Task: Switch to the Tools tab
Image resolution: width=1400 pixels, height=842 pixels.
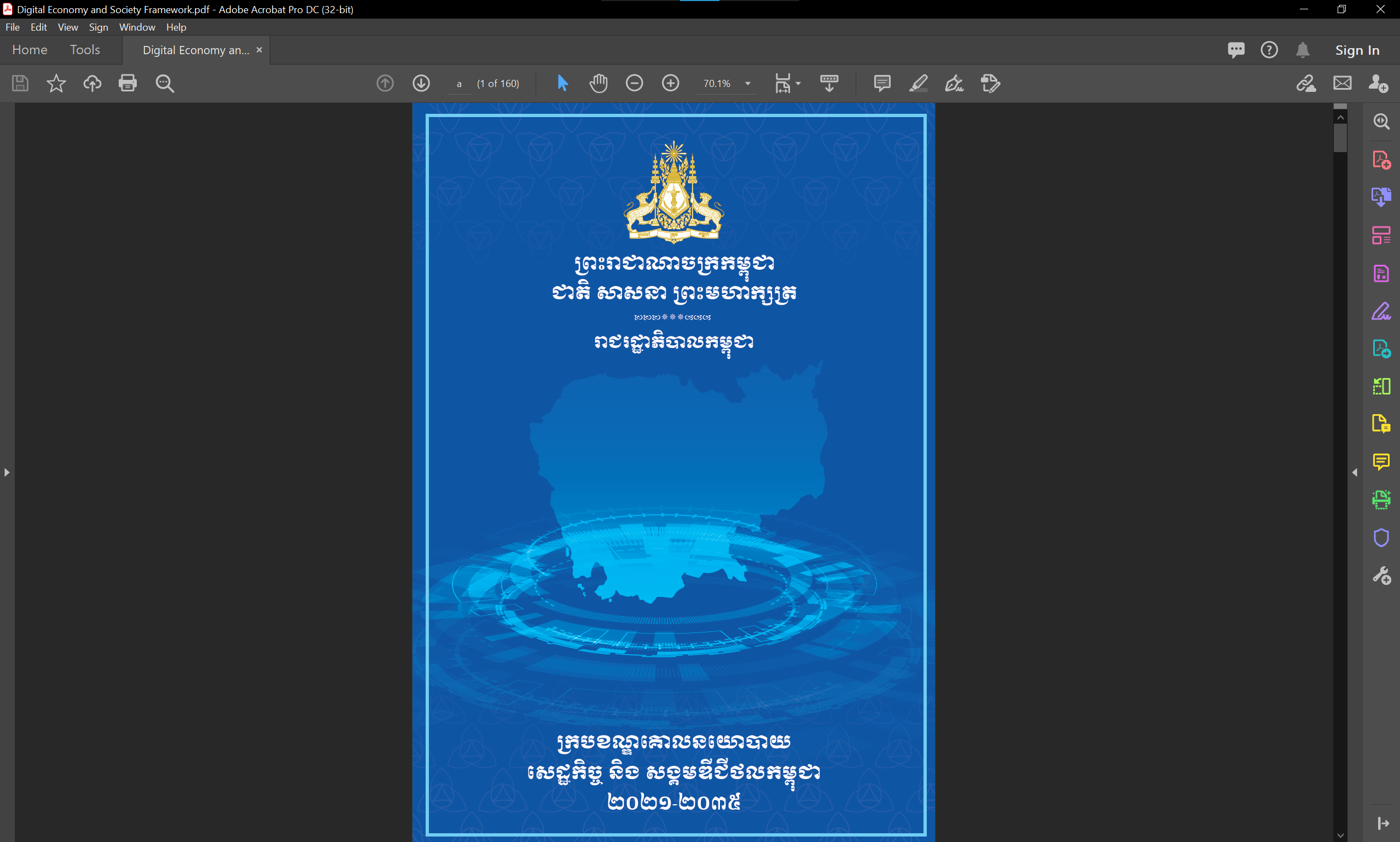Action: [84, 50]
